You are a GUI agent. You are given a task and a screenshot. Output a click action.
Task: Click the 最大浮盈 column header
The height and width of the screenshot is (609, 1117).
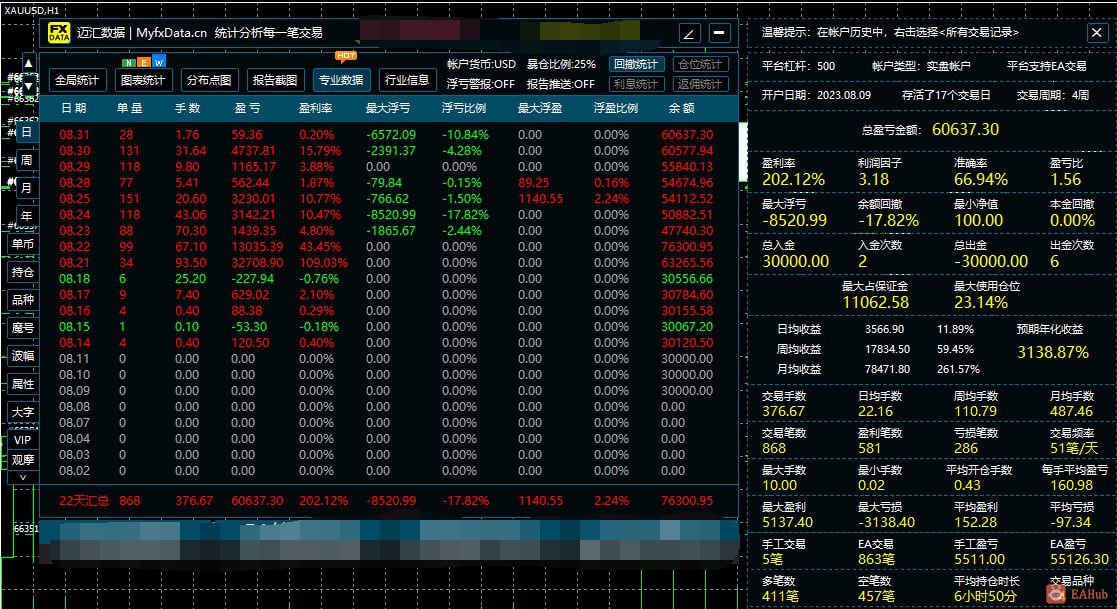[x=540, y=108]
